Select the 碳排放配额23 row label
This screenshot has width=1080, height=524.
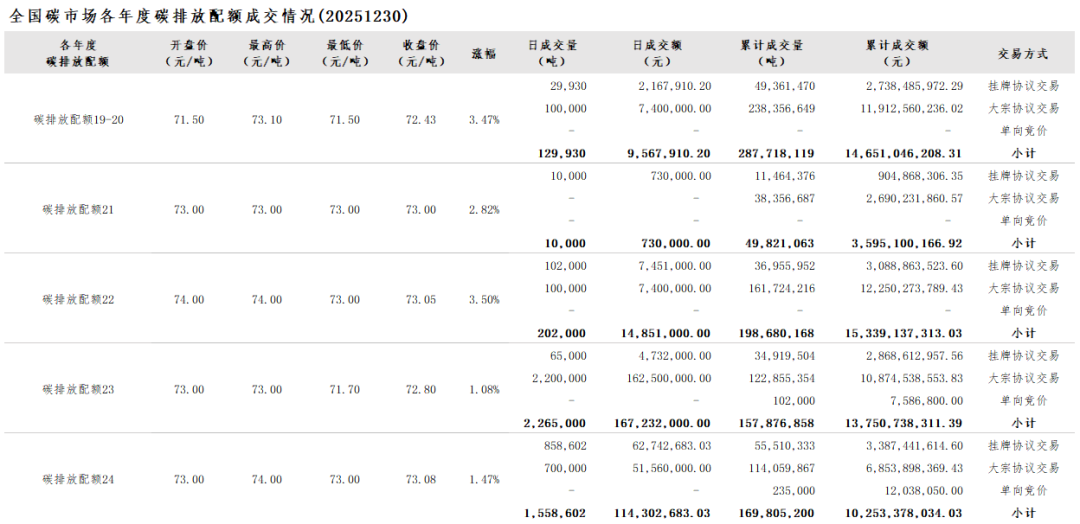pyautogui.click(x=79, y=390)
